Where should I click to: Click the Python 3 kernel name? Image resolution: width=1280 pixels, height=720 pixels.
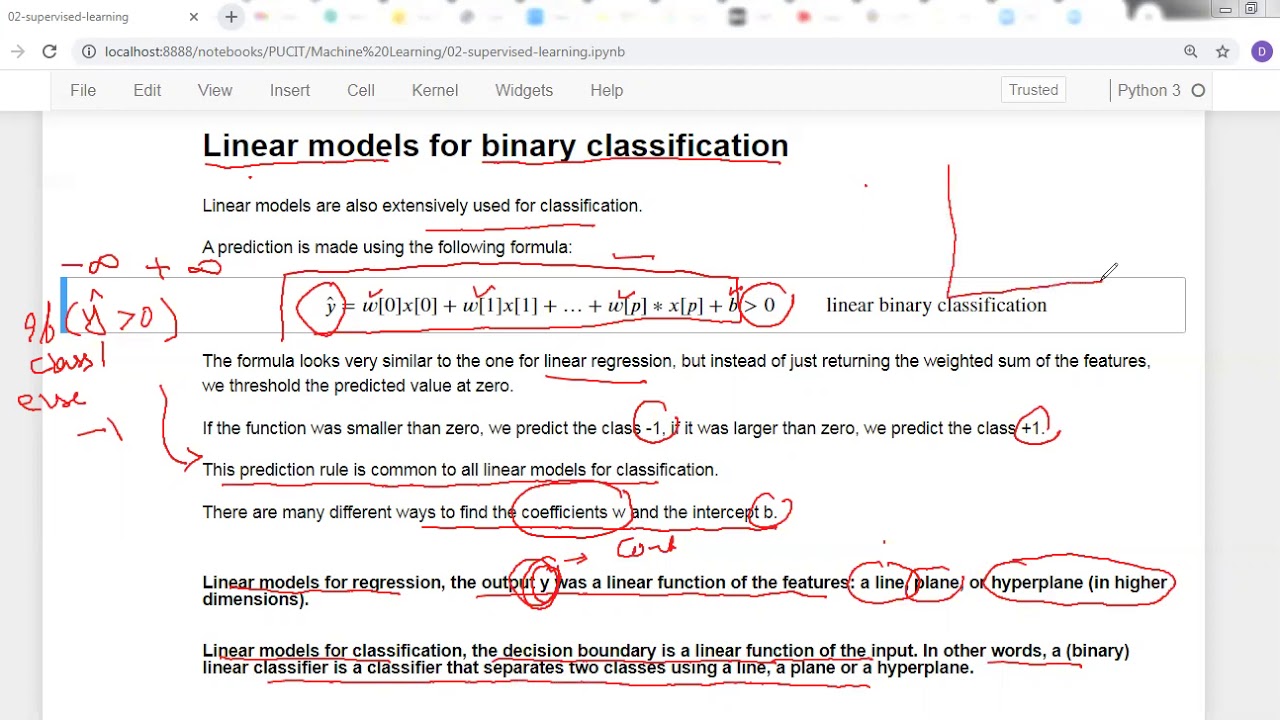[x=1149, y=90]
